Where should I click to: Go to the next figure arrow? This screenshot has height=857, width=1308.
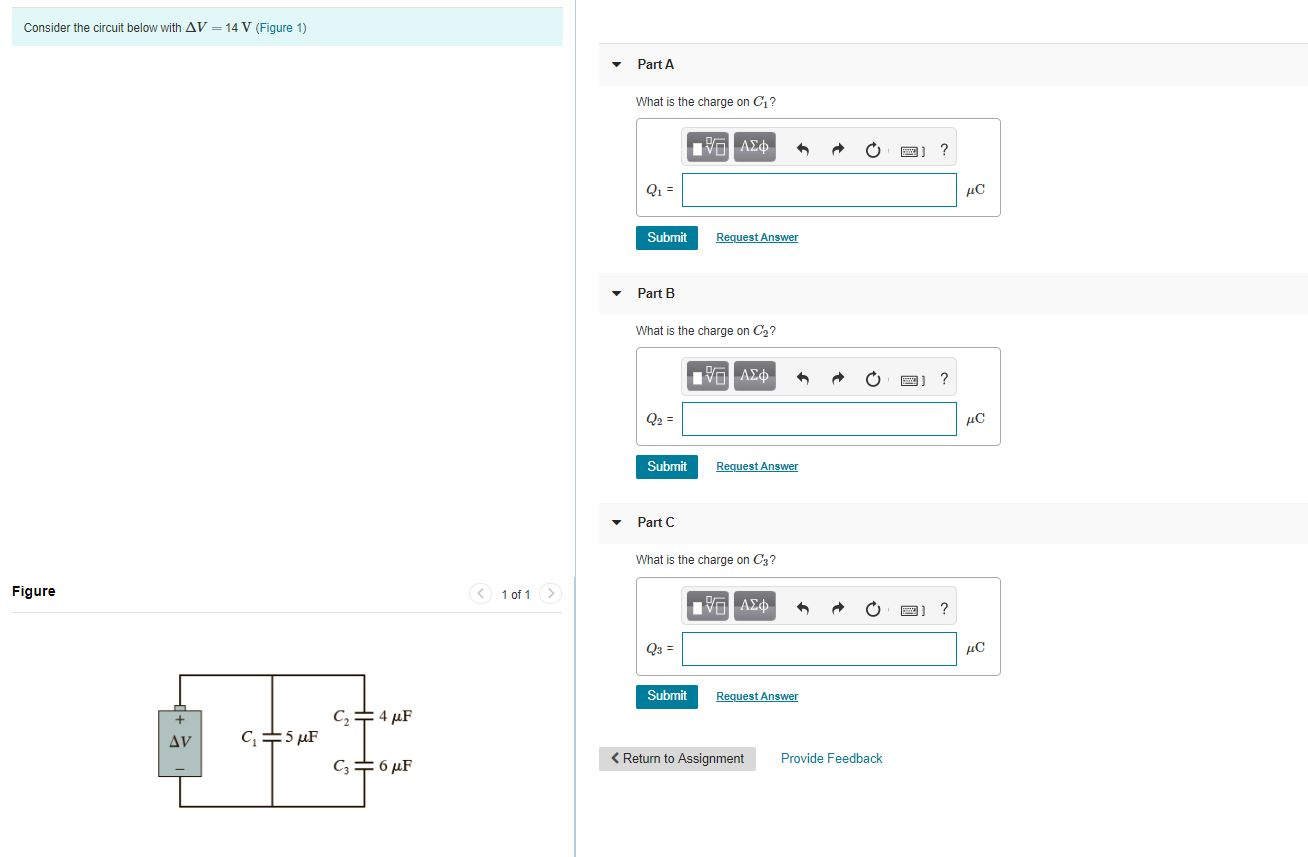click(x=551, y=594)
